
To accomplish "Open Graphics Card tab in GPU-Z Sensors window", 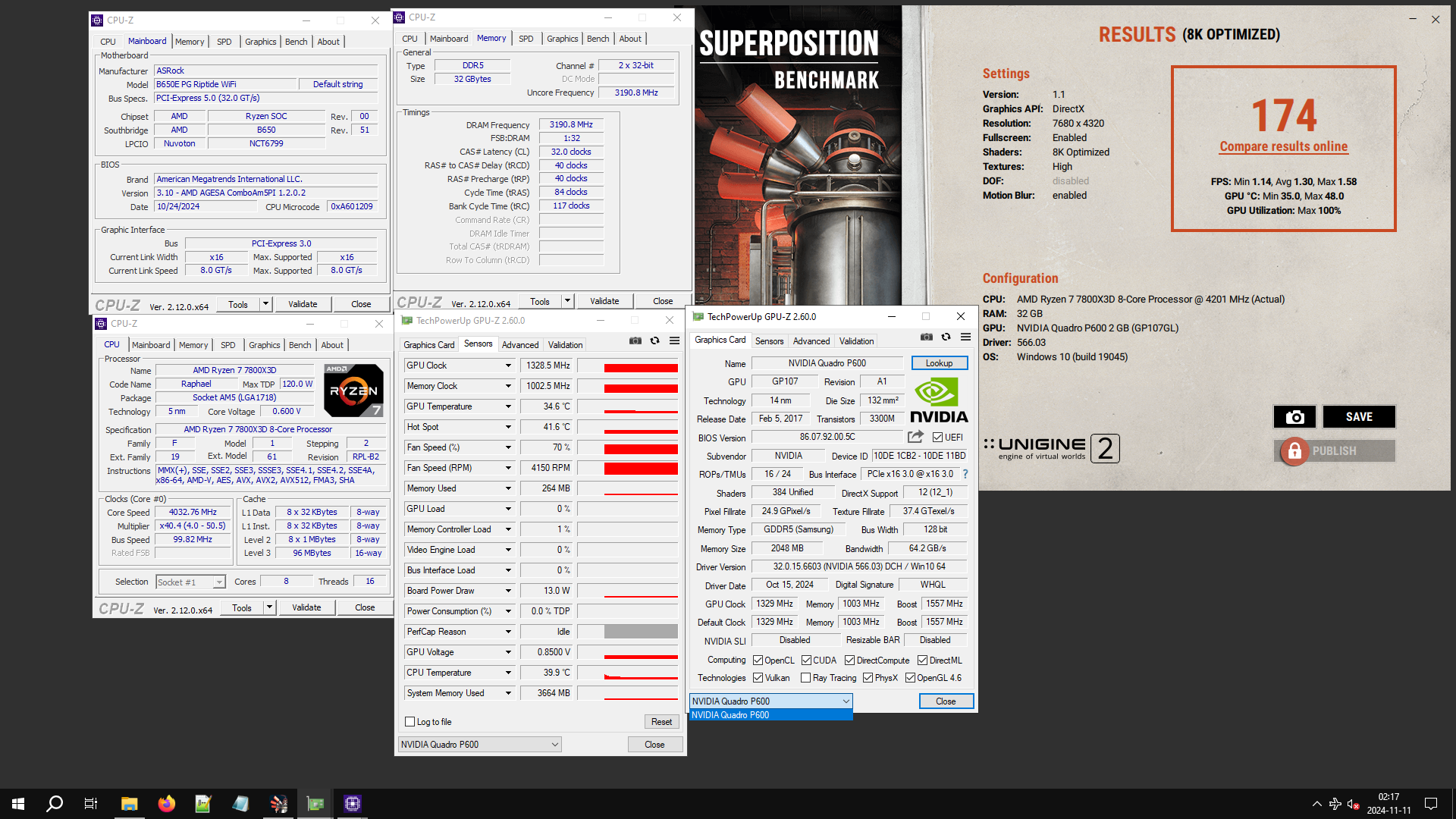I will (x=429, y=345).
